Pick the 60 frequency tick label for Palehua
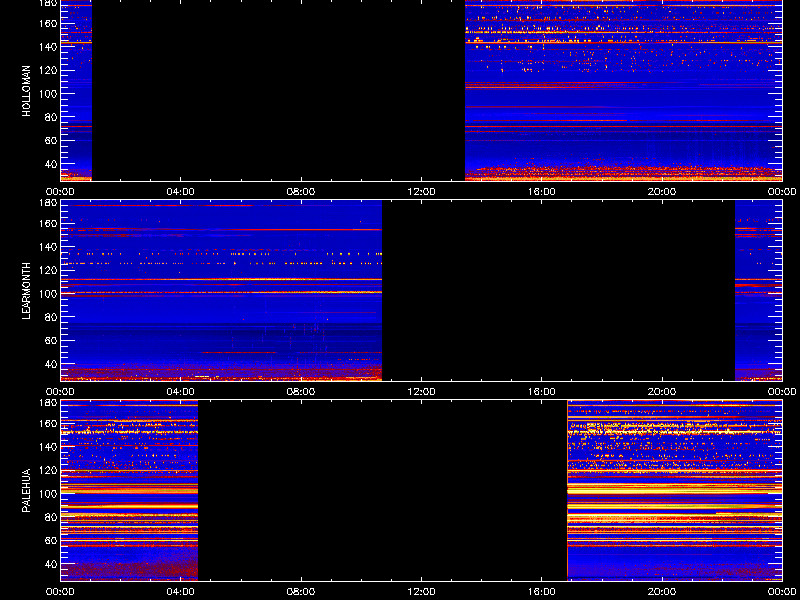Screen dimensions: 800x600 point(51,541)
